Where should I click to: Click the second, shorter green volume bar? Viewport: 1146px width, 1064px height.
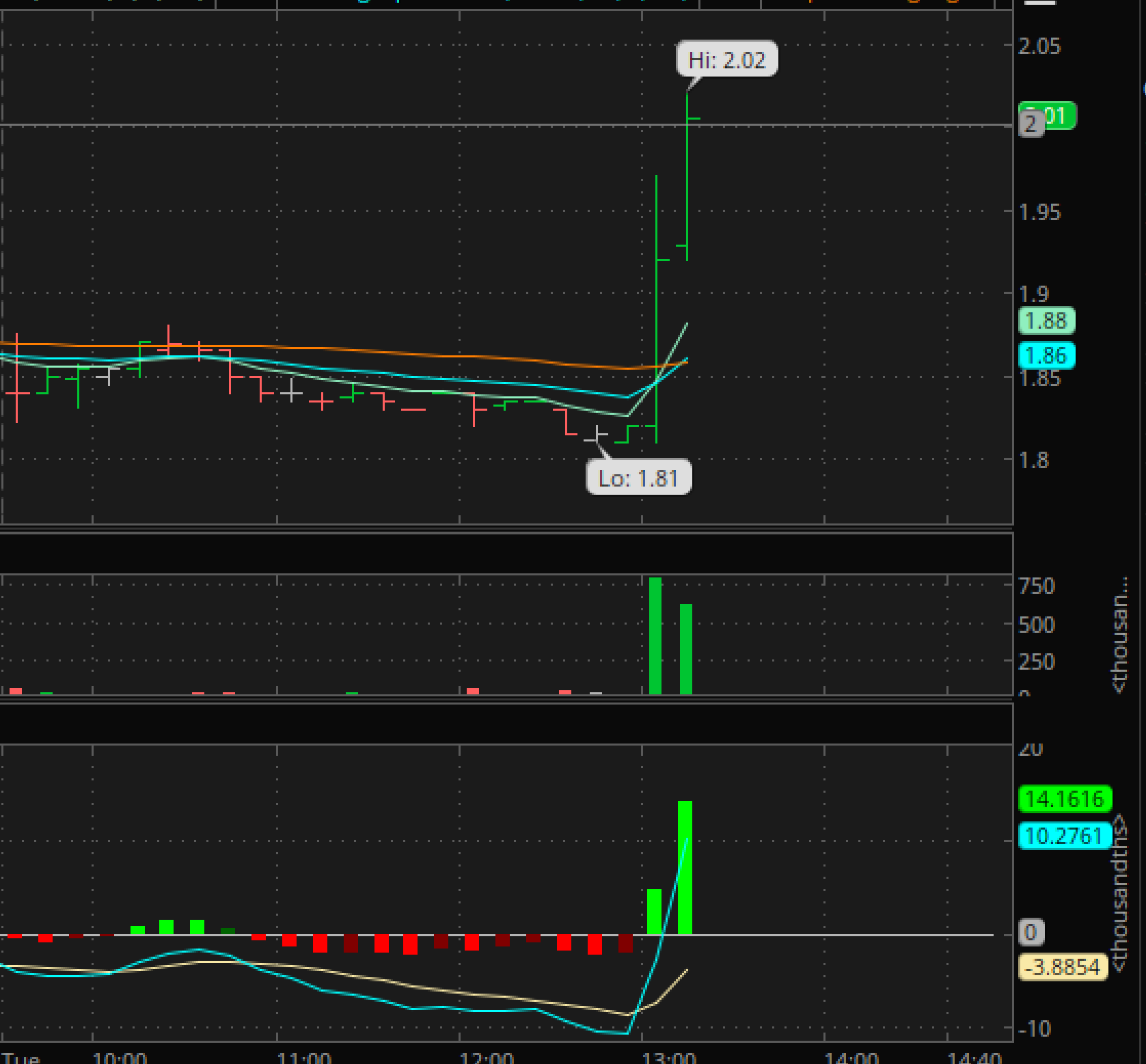(686, 649)
